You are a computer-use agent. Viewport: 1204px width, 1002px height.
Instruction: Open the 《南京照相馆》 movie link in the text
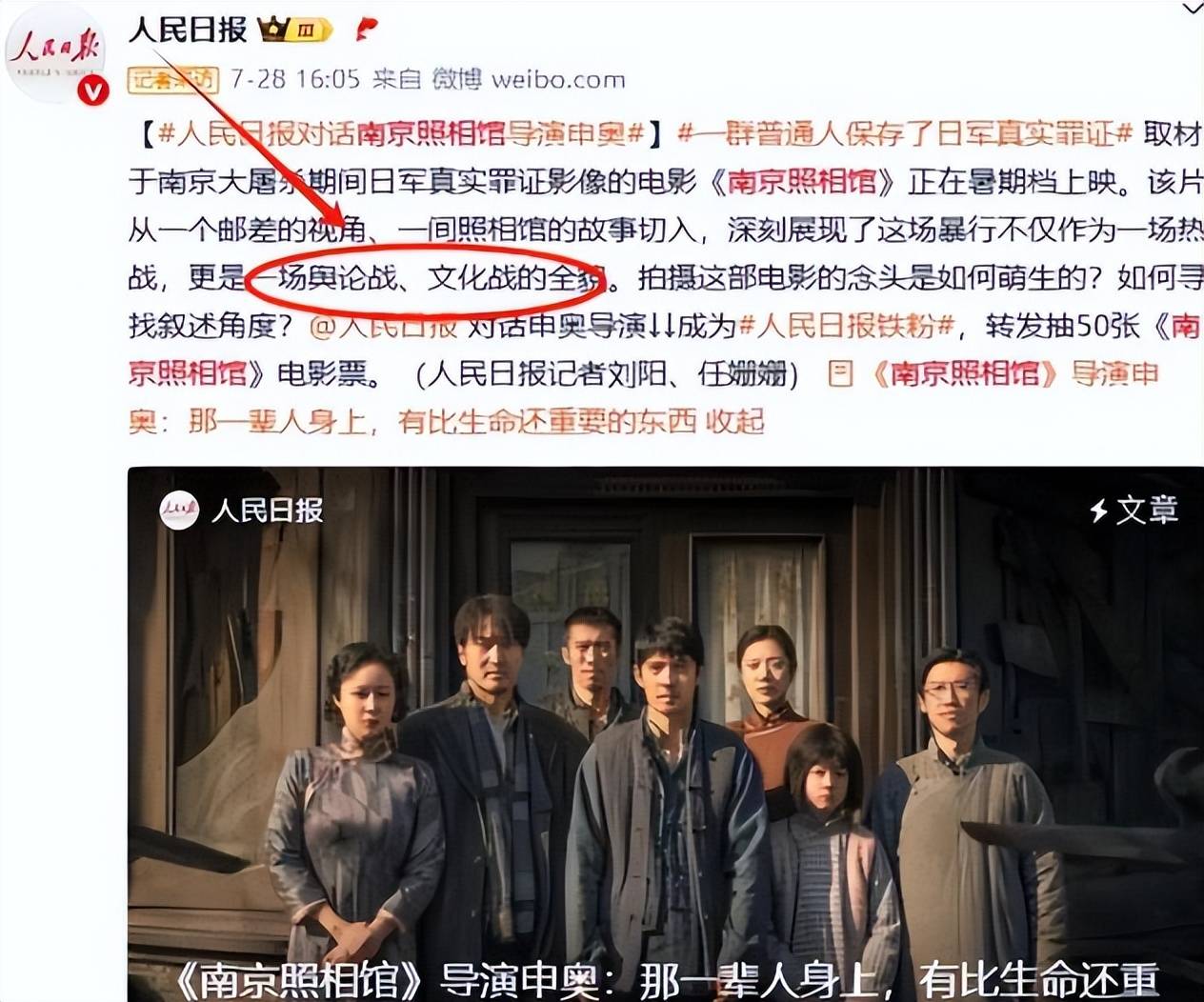(x=803, y=181)
